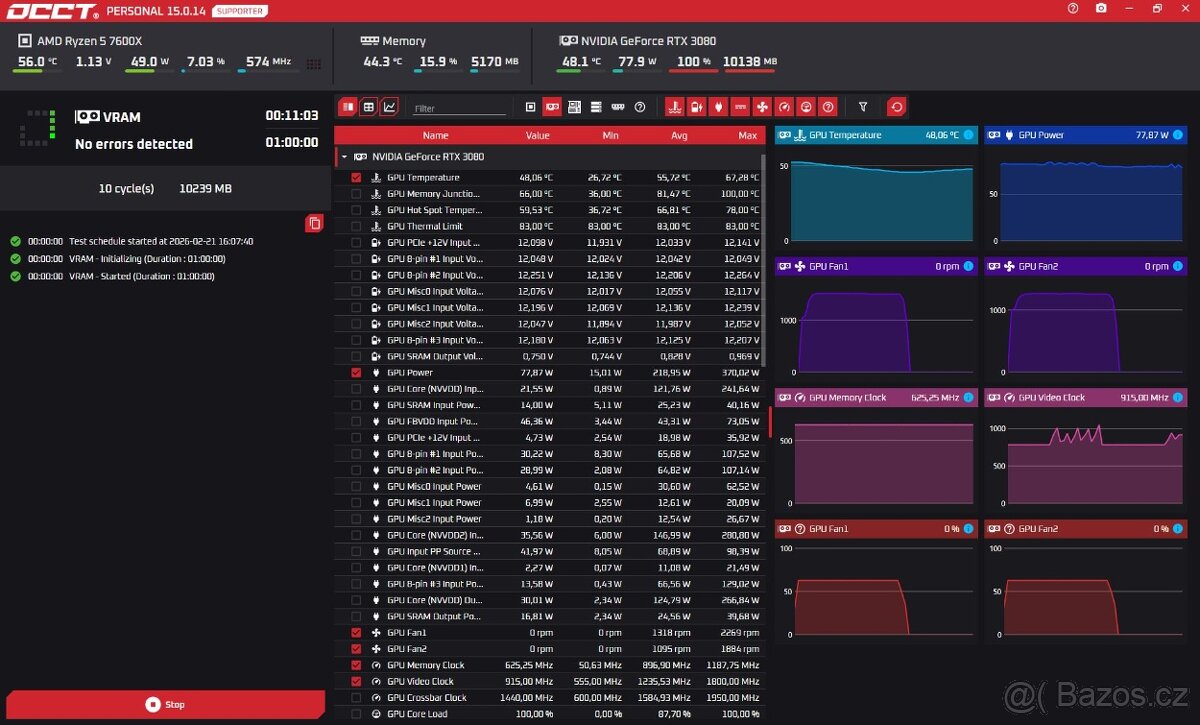Screen dimensions: 1200x725
Task: Reset monitoring statistics with the refresh icon
Action: pos(897,107)
